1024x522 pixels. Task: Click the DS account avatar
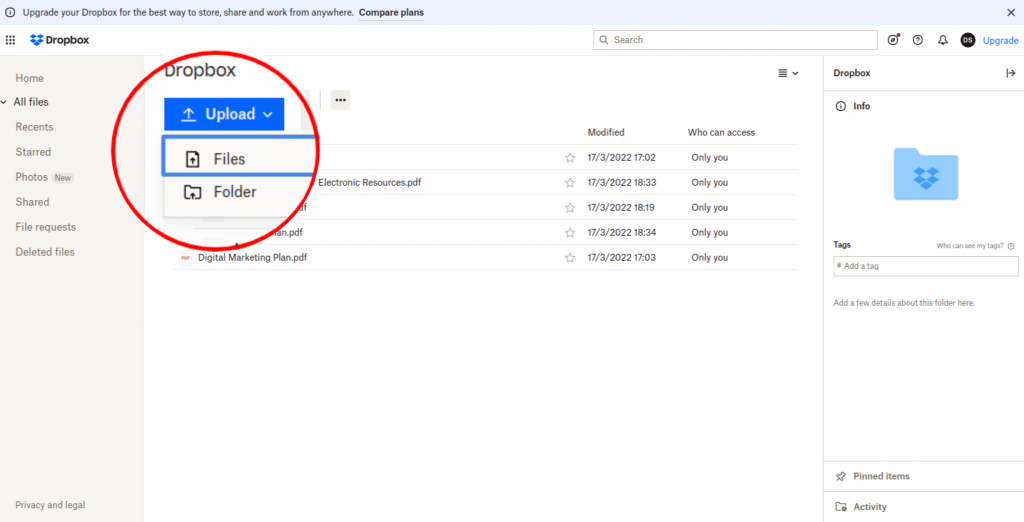coord(967,40)
